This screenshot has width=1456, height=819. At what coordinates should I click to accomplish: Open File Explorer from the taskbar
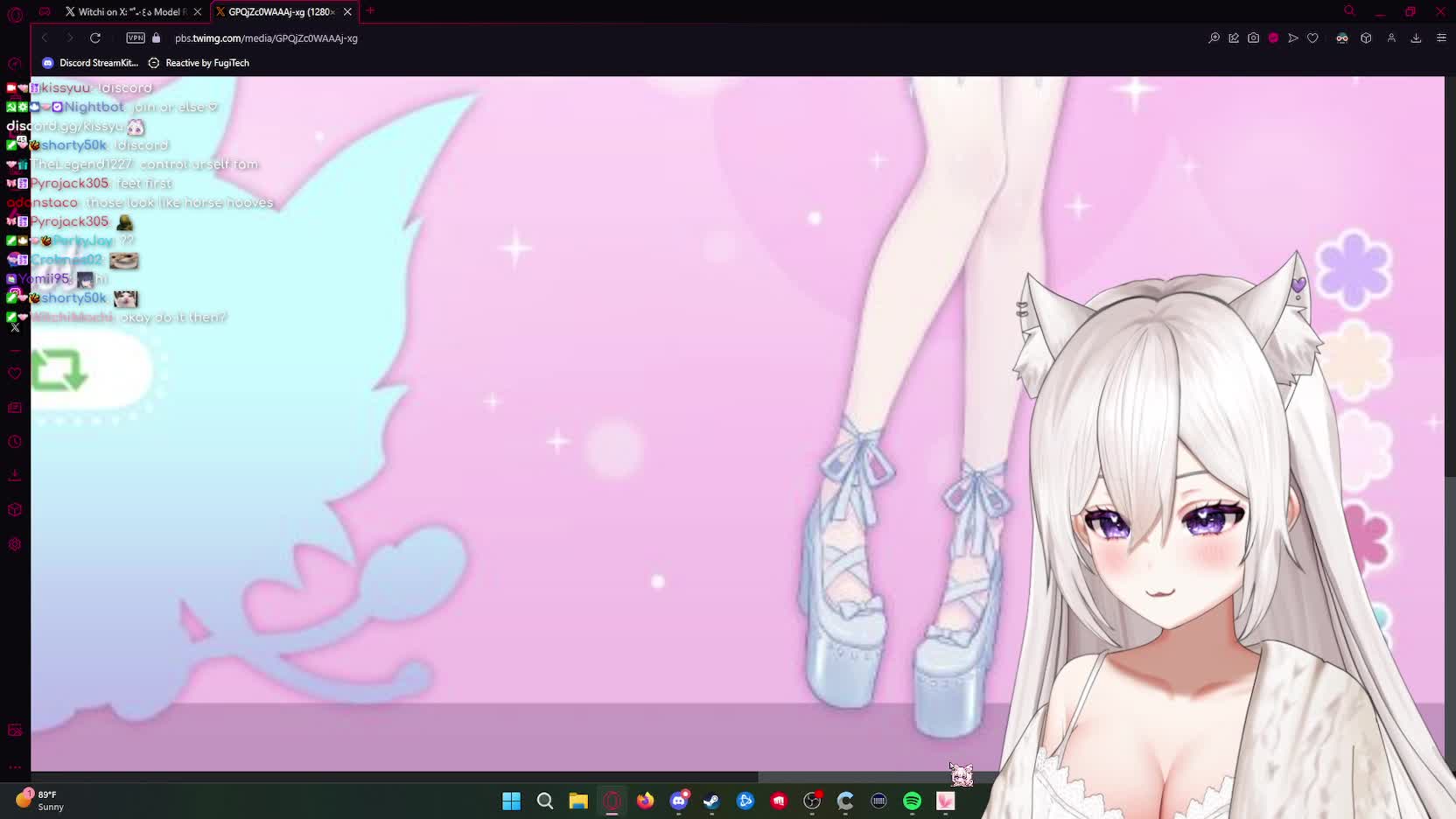(x=578, y=801)
